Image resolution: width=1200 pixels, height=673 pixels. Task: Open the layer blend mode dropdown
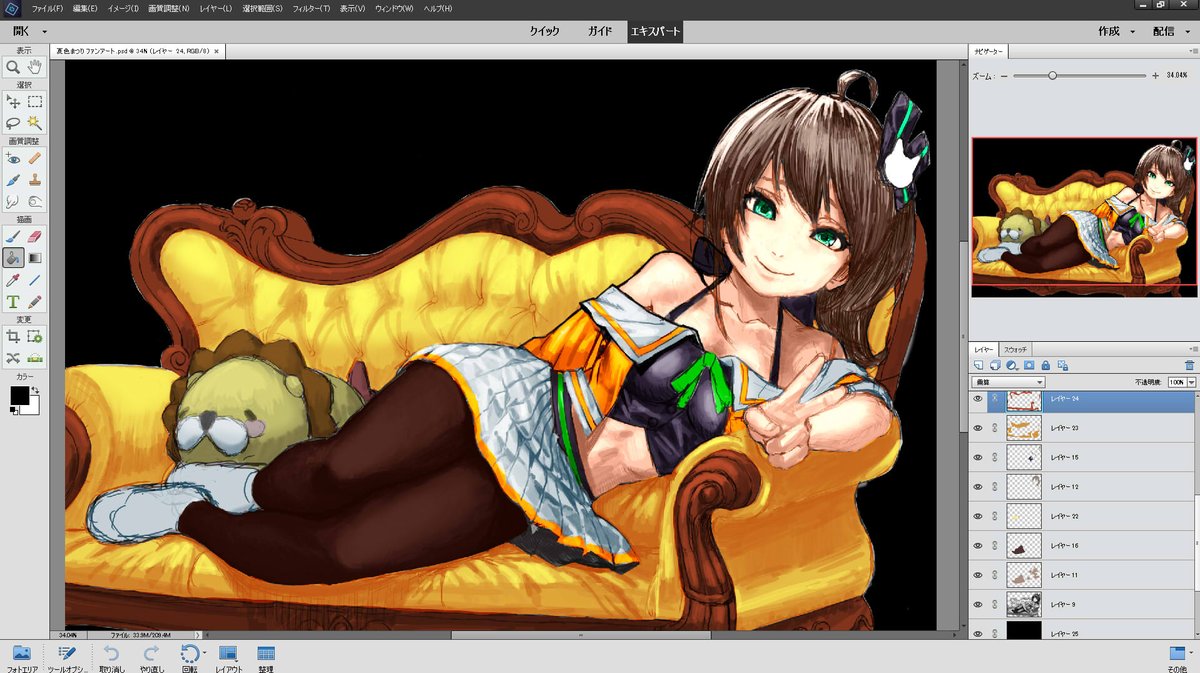tap(1008, 382)
